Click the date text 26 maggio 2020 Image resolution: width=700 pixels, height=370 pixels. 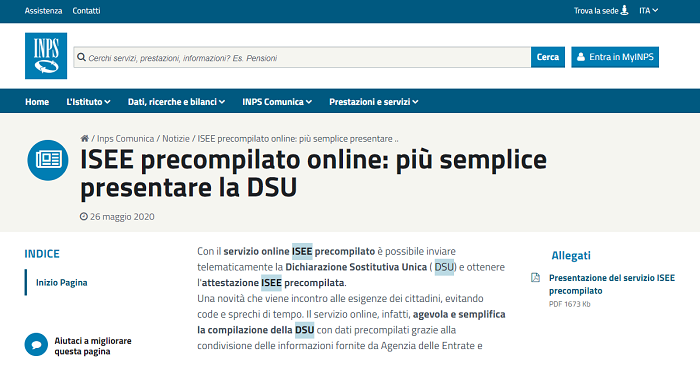[x=122, y=216]
